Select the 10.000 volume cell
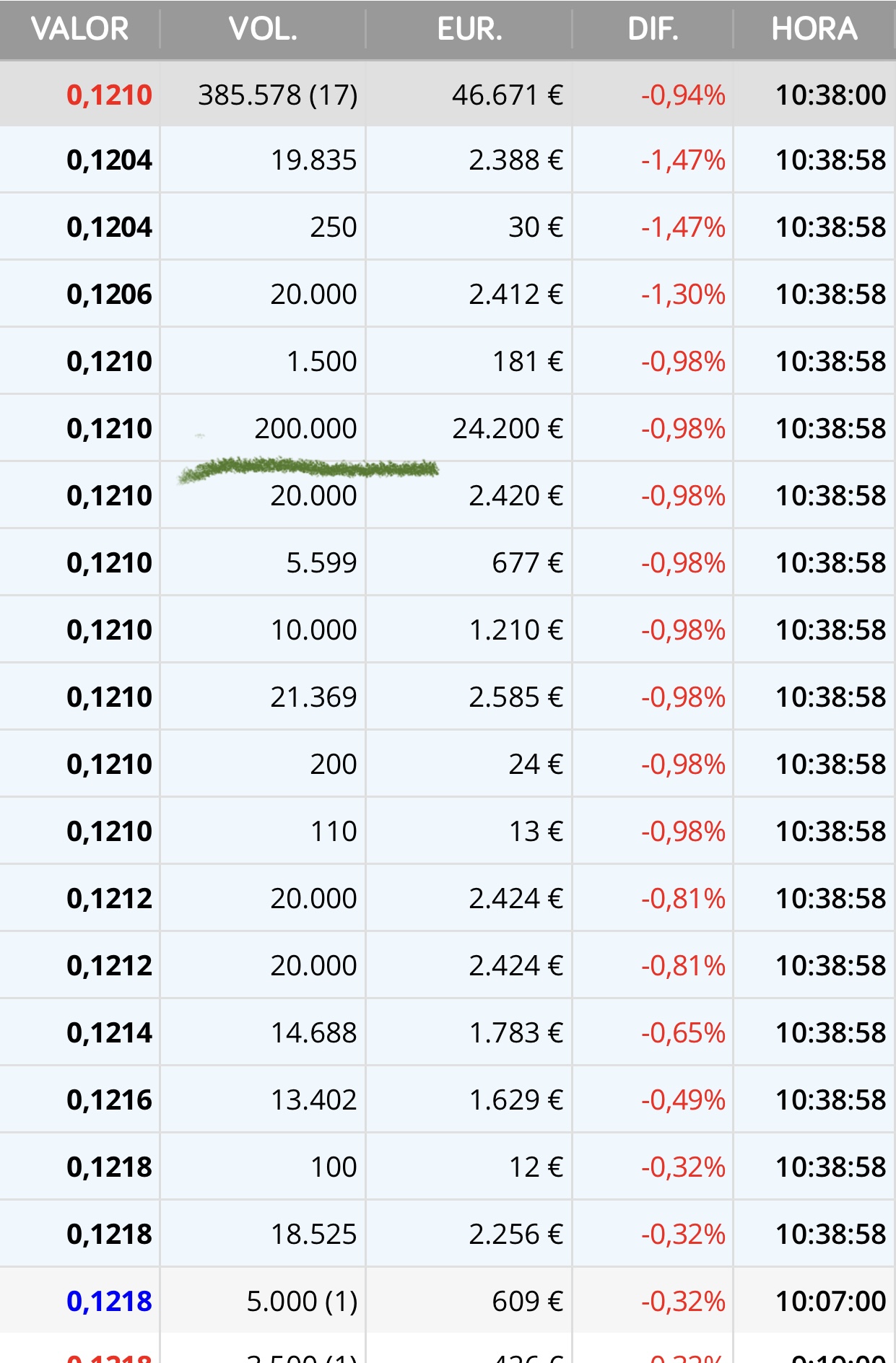The image size is (896, 1363). (x=313, y=630)
